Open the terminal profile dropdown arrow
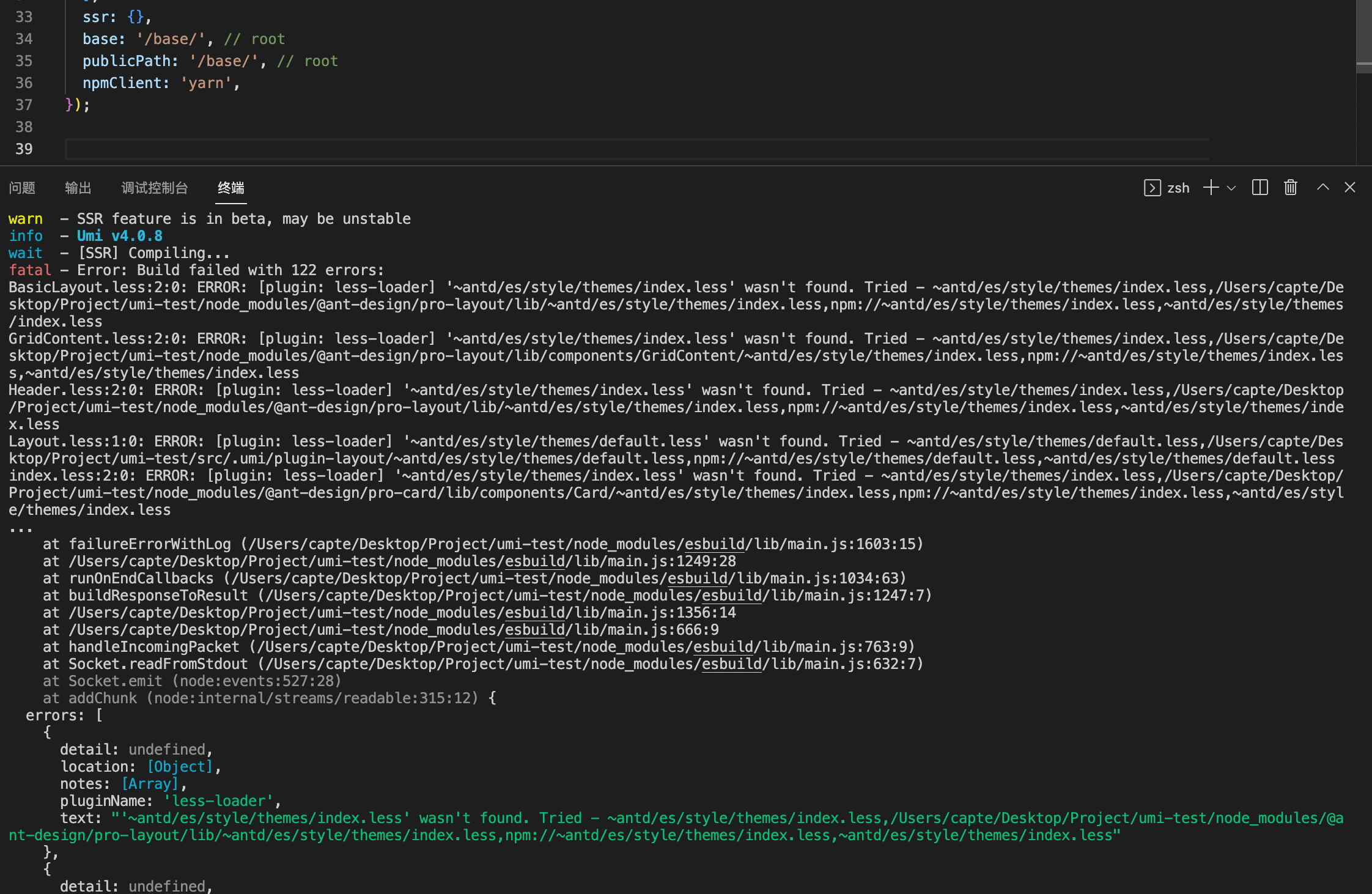 click(x=1233, y=188)
